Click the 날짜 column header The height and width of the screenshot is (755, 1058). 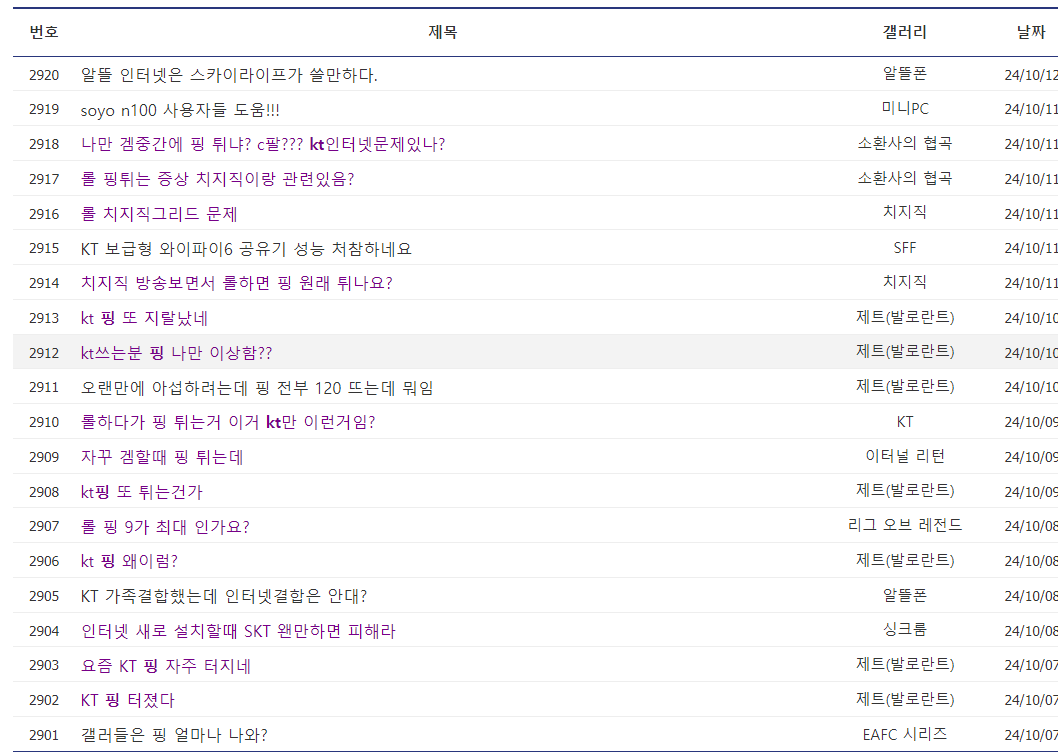[1031, 32]
